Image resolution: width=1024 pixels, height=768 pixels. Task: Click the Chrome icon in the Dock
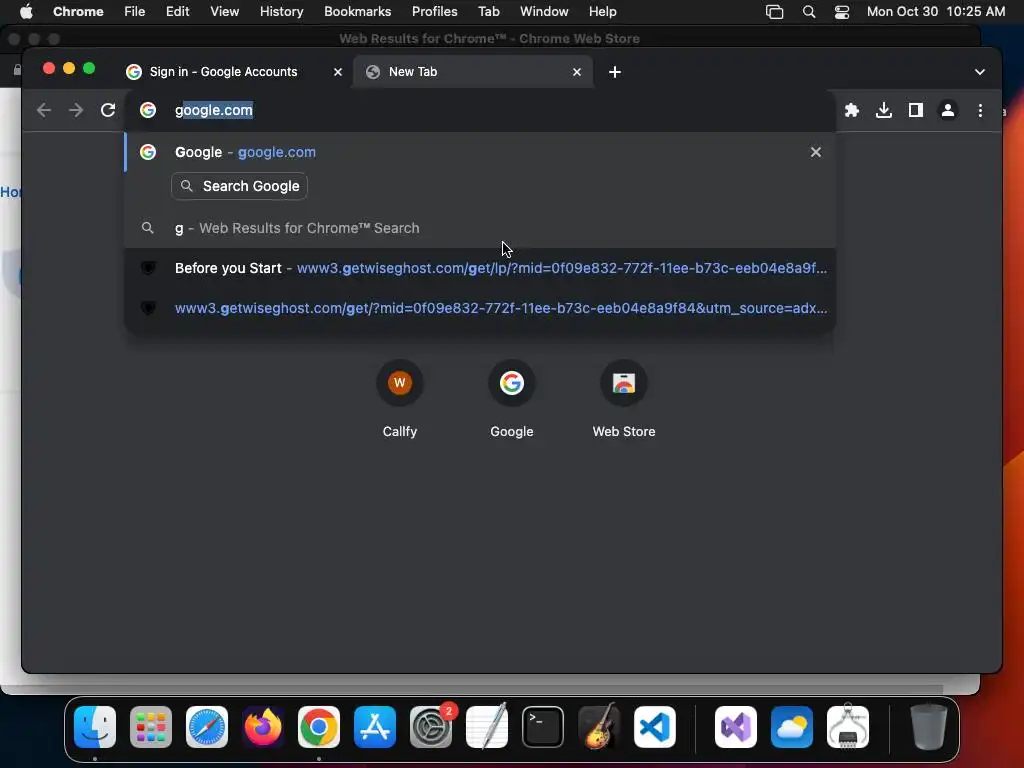319,727
